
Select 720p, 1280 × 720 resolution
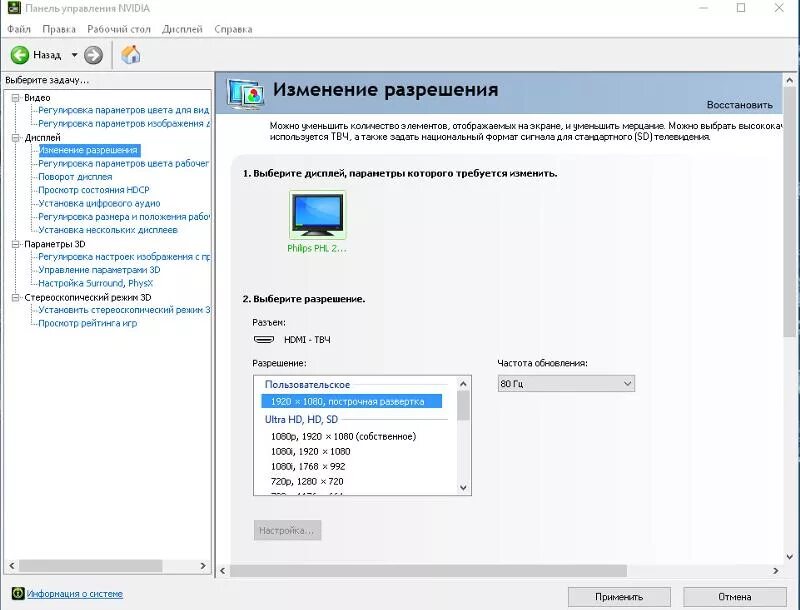coord(307,481)
